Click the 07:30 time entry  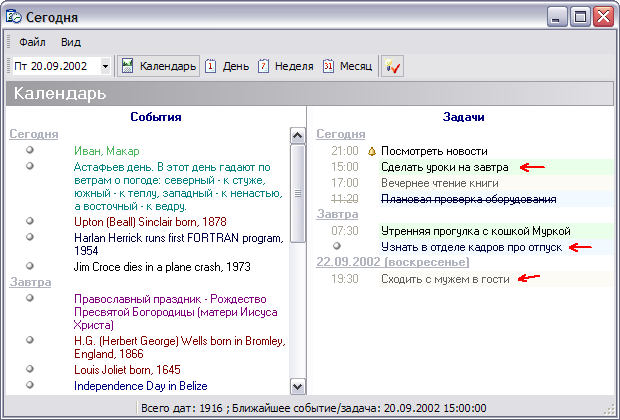tap(345, 231)
